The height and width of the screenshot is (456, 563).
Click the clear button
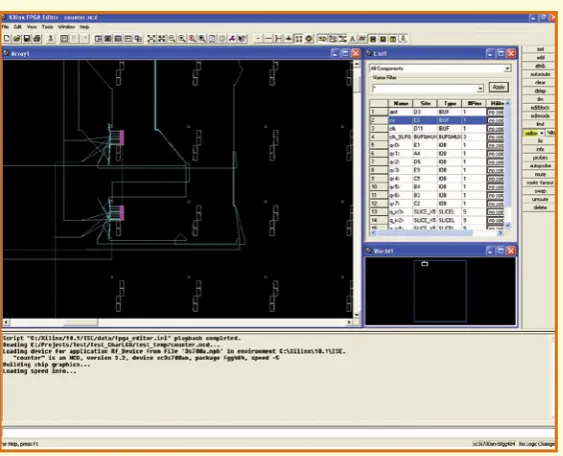[540, 82]
